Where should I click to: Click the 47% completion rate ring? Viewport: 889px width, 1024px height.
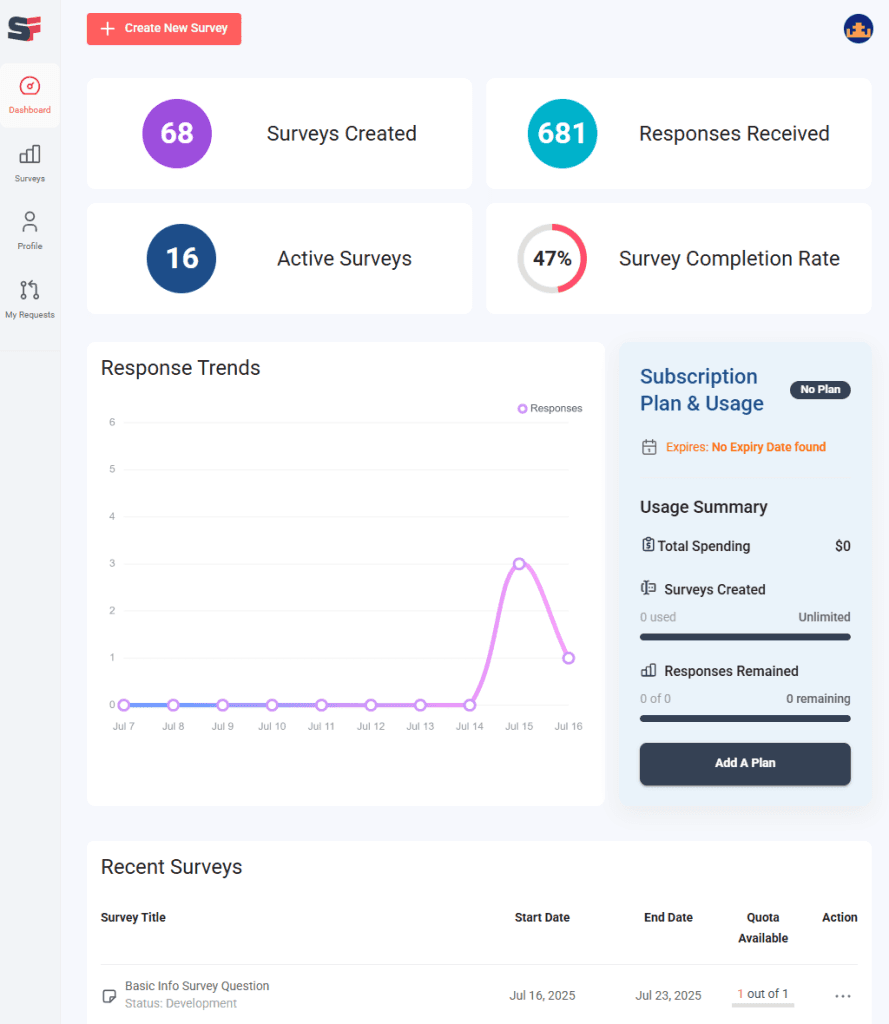(552, 259)
